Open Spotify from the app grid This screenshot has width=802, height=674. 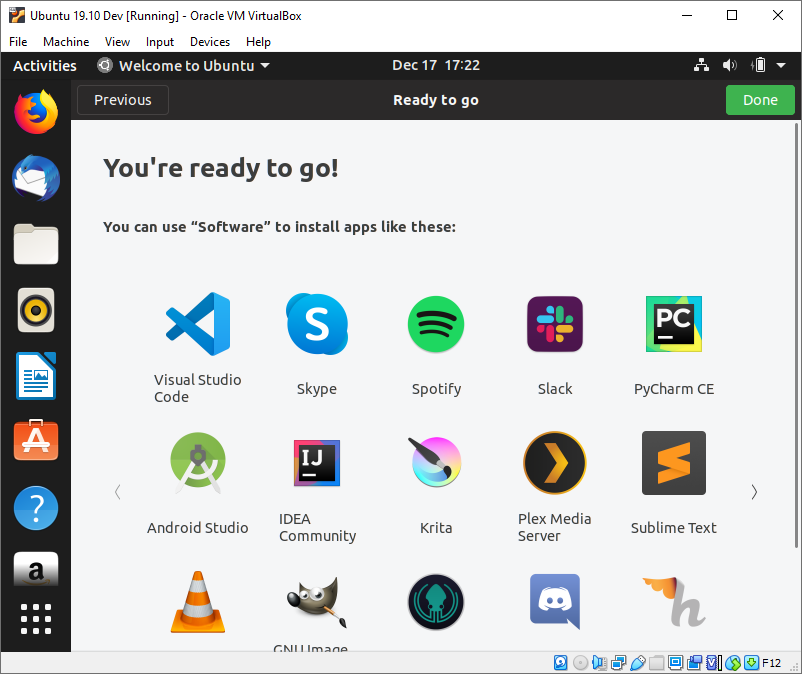(x=436, y=324)
